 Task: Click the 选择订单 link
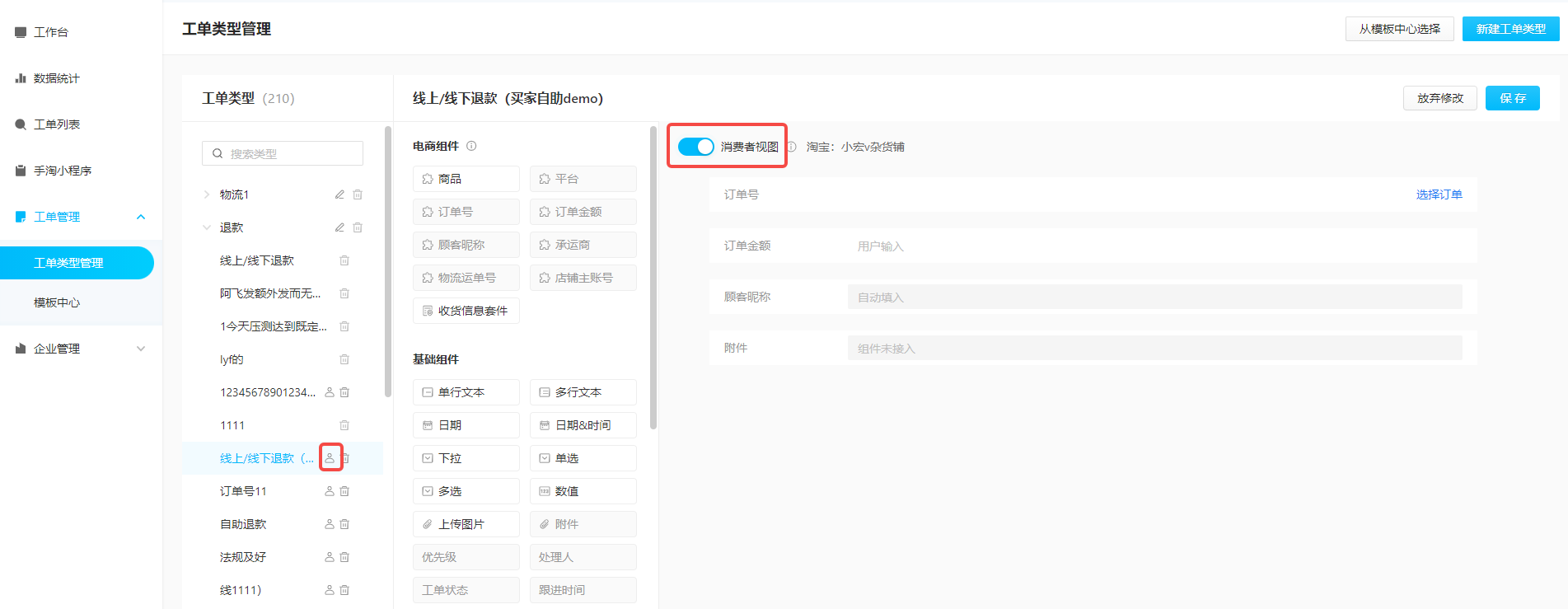click(1439, 194)
